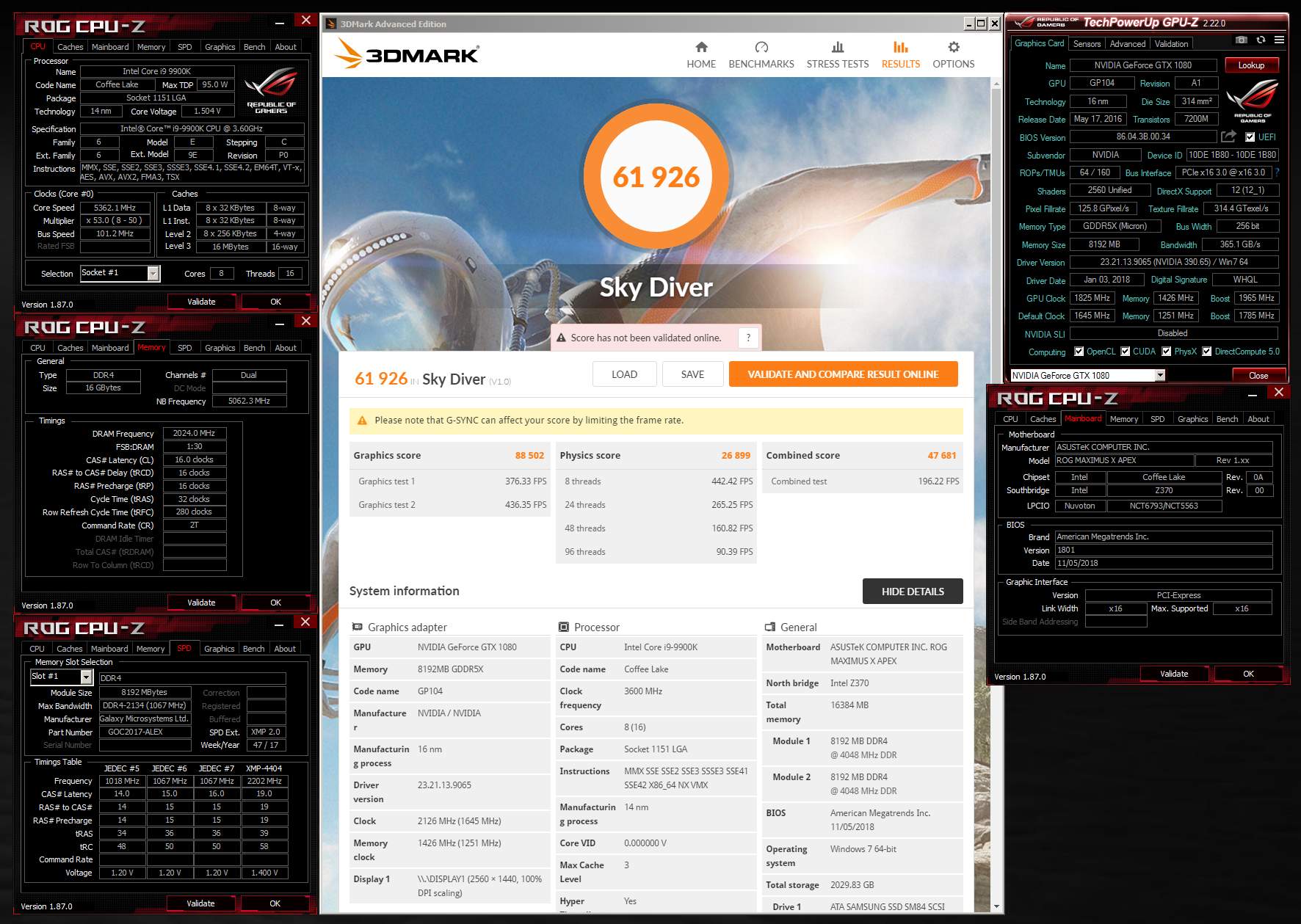This screenshot has height=924, width=1301.
Task: Click the question mark help button beside validation notice
Action: [x=748, y=338]
